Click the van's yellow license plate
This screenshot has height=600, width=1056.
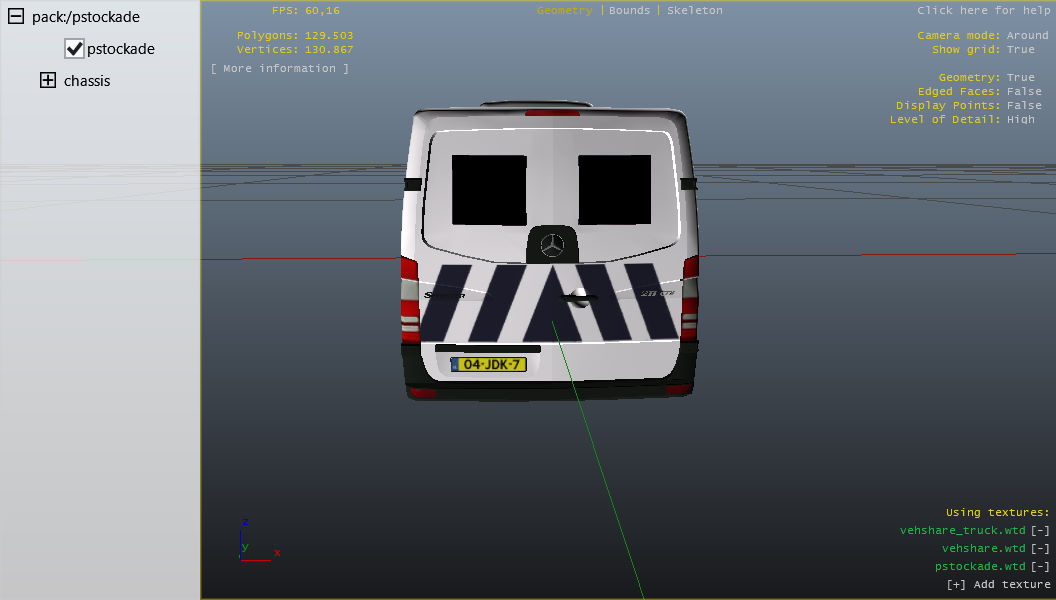point(489,365)
